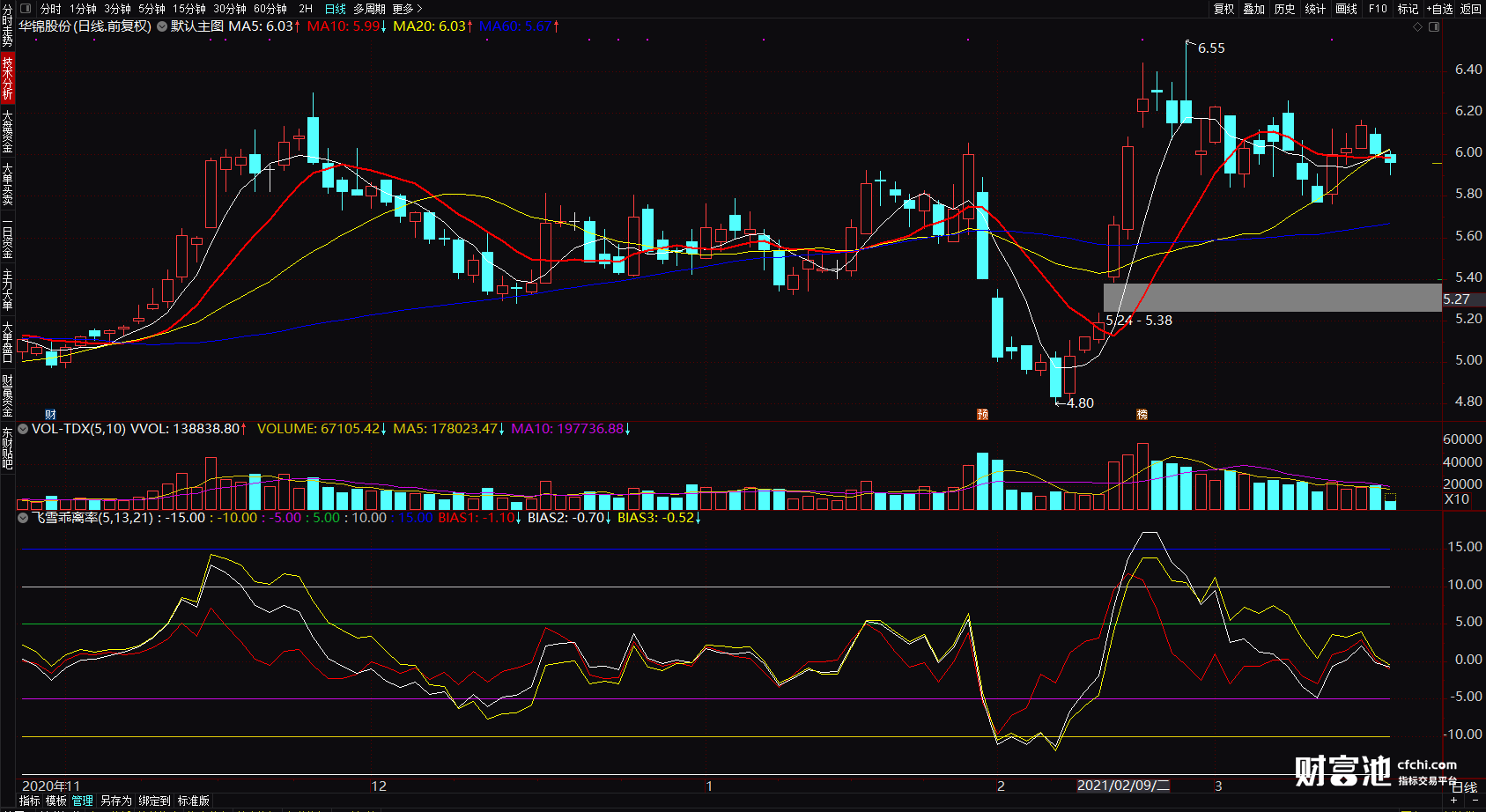Click the orange 预 event marker on the chart
This screenshot has width=1486, height=812.
coord(983,414)
